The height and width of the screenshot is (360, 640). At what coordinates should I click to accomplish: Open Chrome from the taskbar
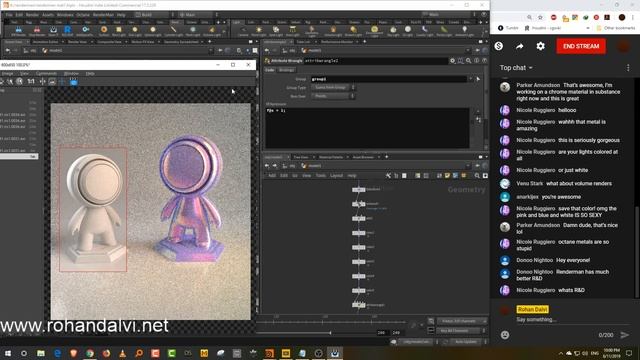tap(90, 353)
